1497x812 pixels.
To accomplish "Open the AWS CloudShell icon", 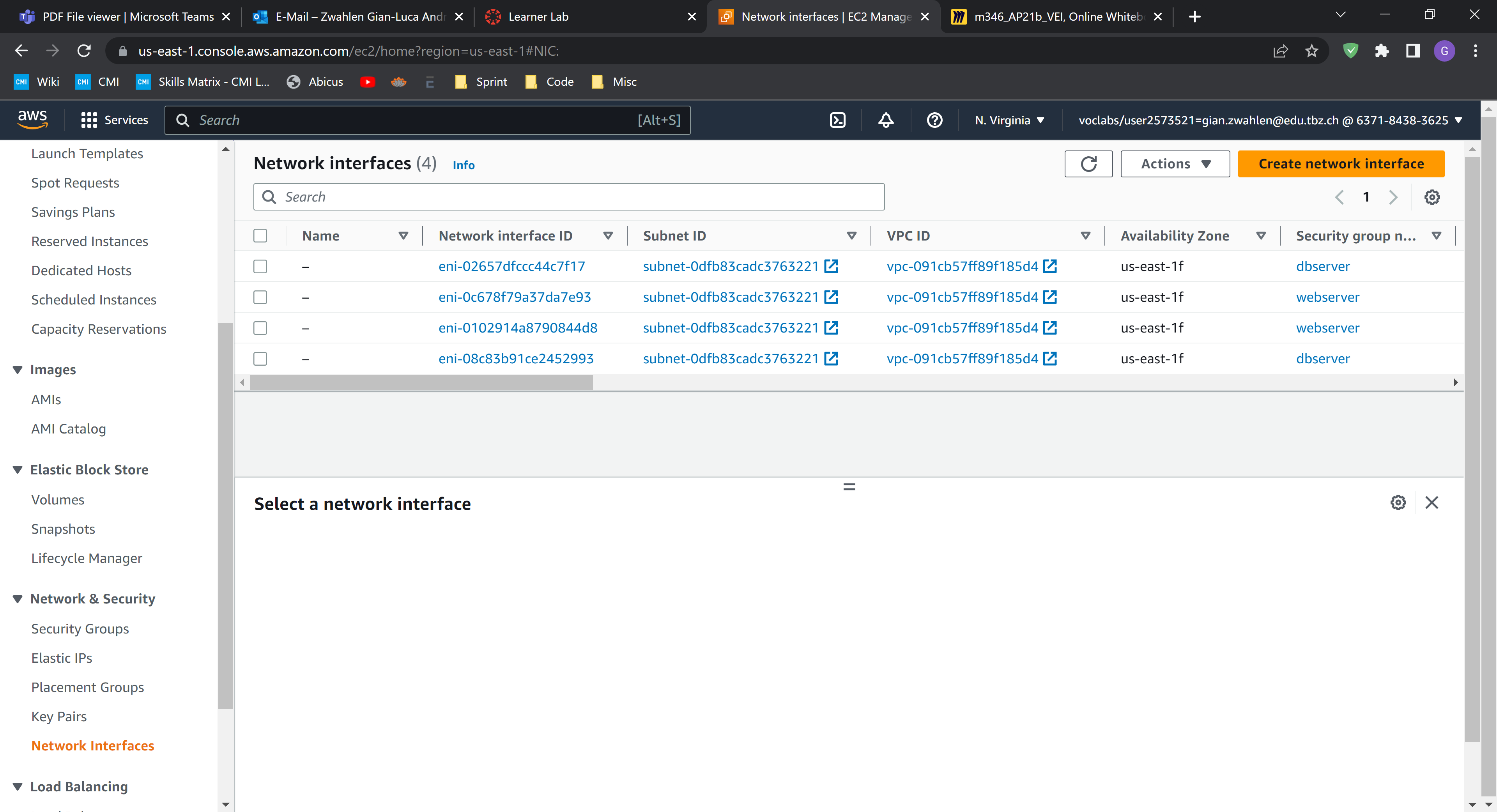I will [x=837, y=120].
